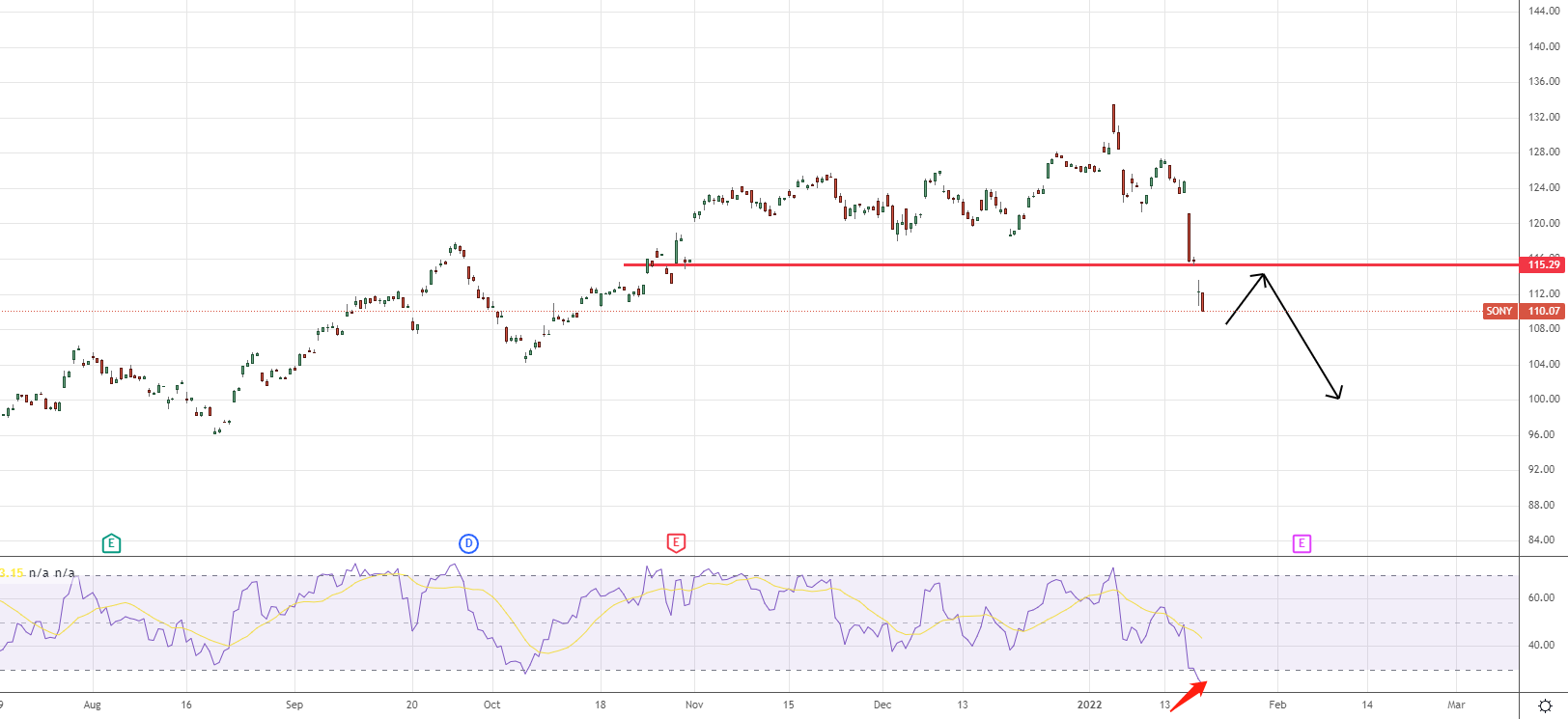The height and width of the screenshot is (719, 1568).
Task: Select the red horizontal support line
Action: point(869,264)
